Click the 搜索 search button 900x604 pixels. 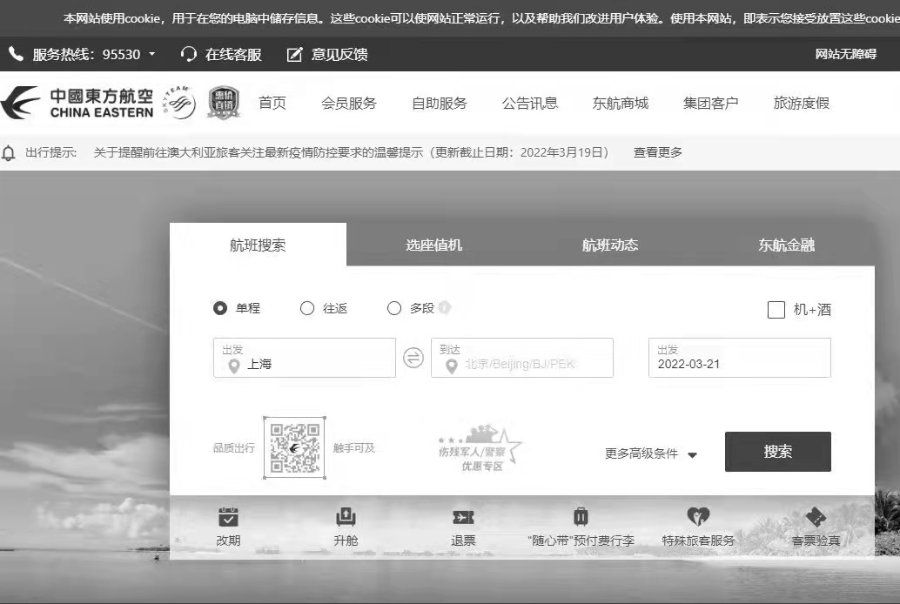click(x=777, y=452)
